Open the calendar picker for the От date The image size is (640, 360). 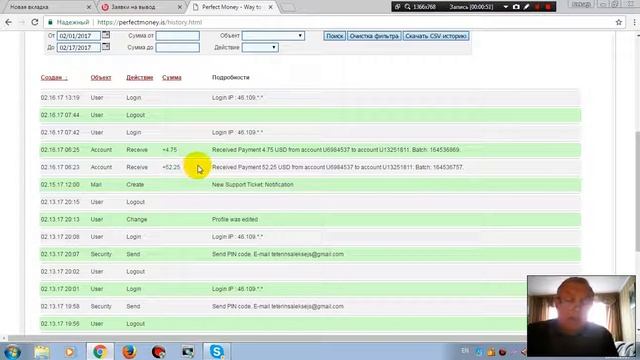tap(106, 35)
